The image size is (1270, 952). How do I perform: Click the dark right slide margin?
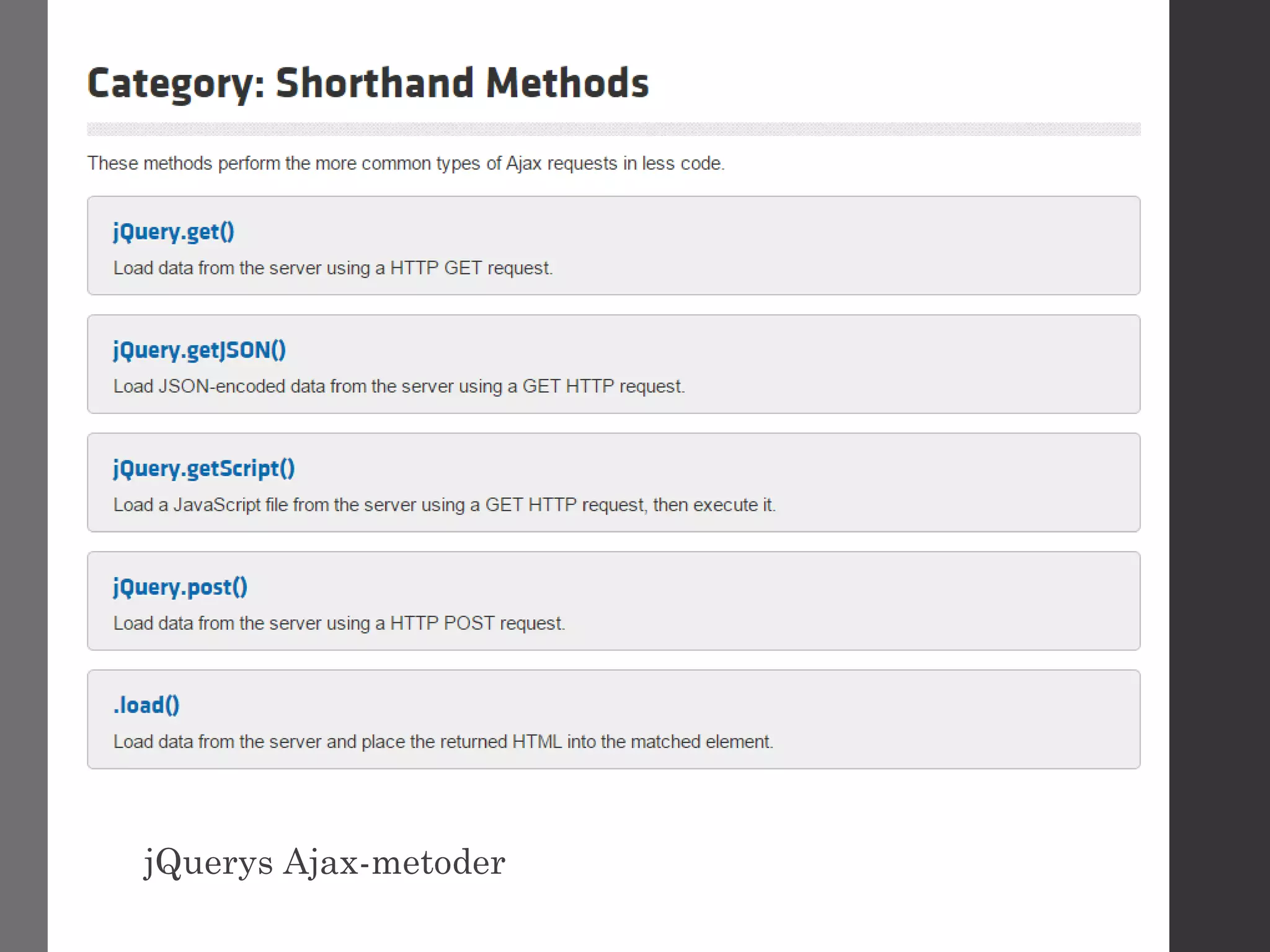coord(1220,476)
